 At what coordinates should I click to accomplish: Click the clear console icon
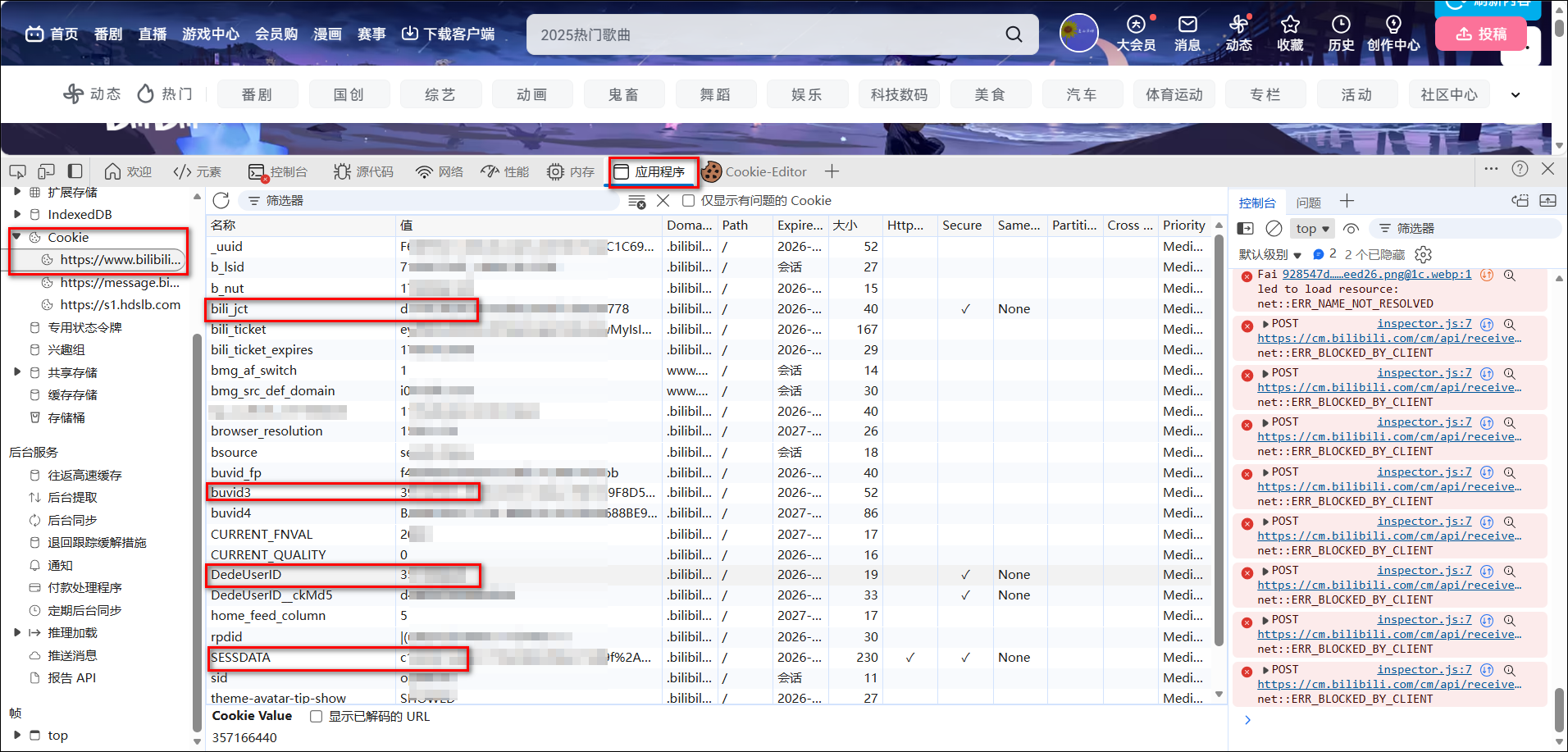(x=1274, y=229)
